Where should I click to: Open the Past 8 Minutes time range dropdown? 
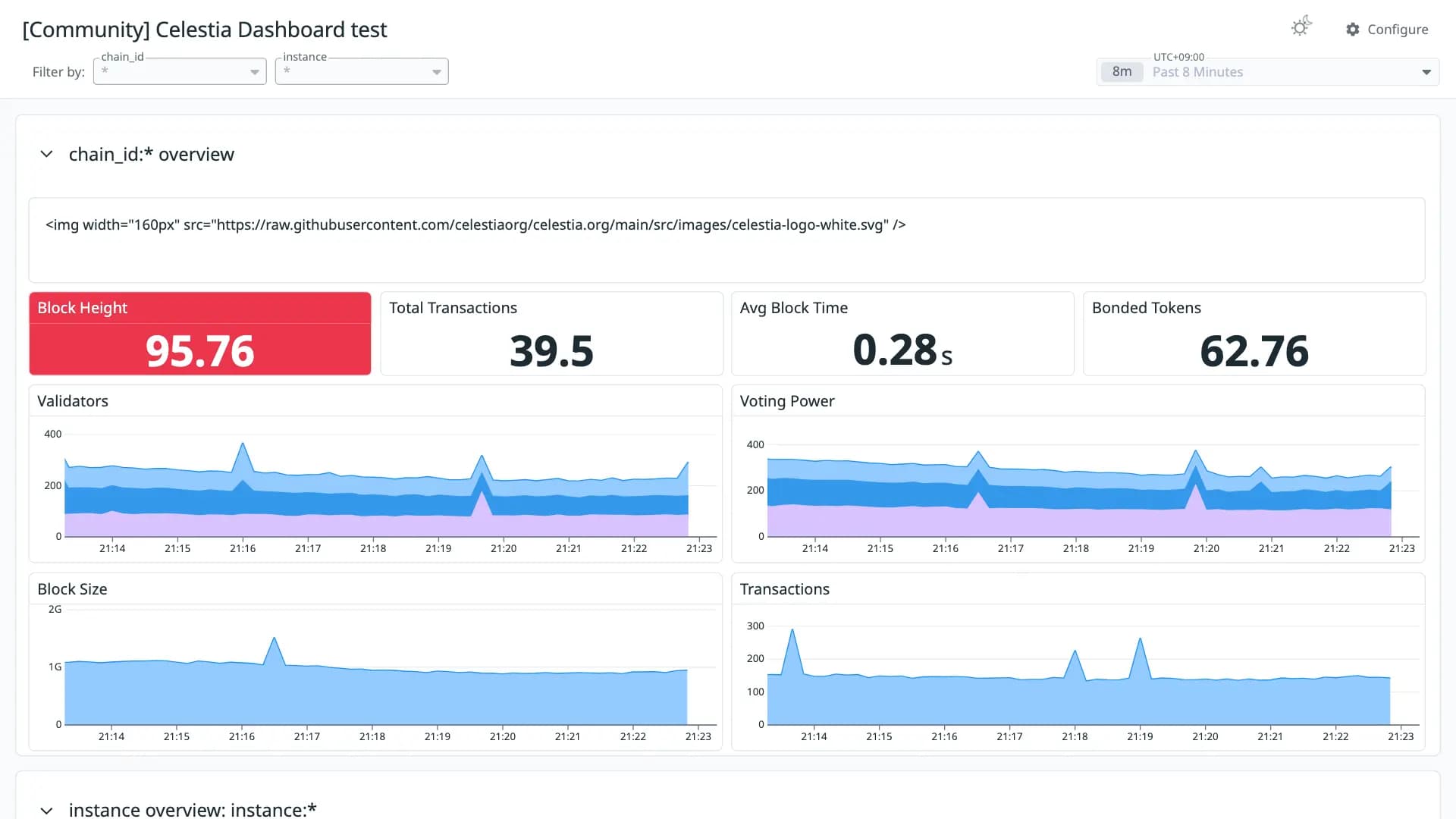(1268, 72)
